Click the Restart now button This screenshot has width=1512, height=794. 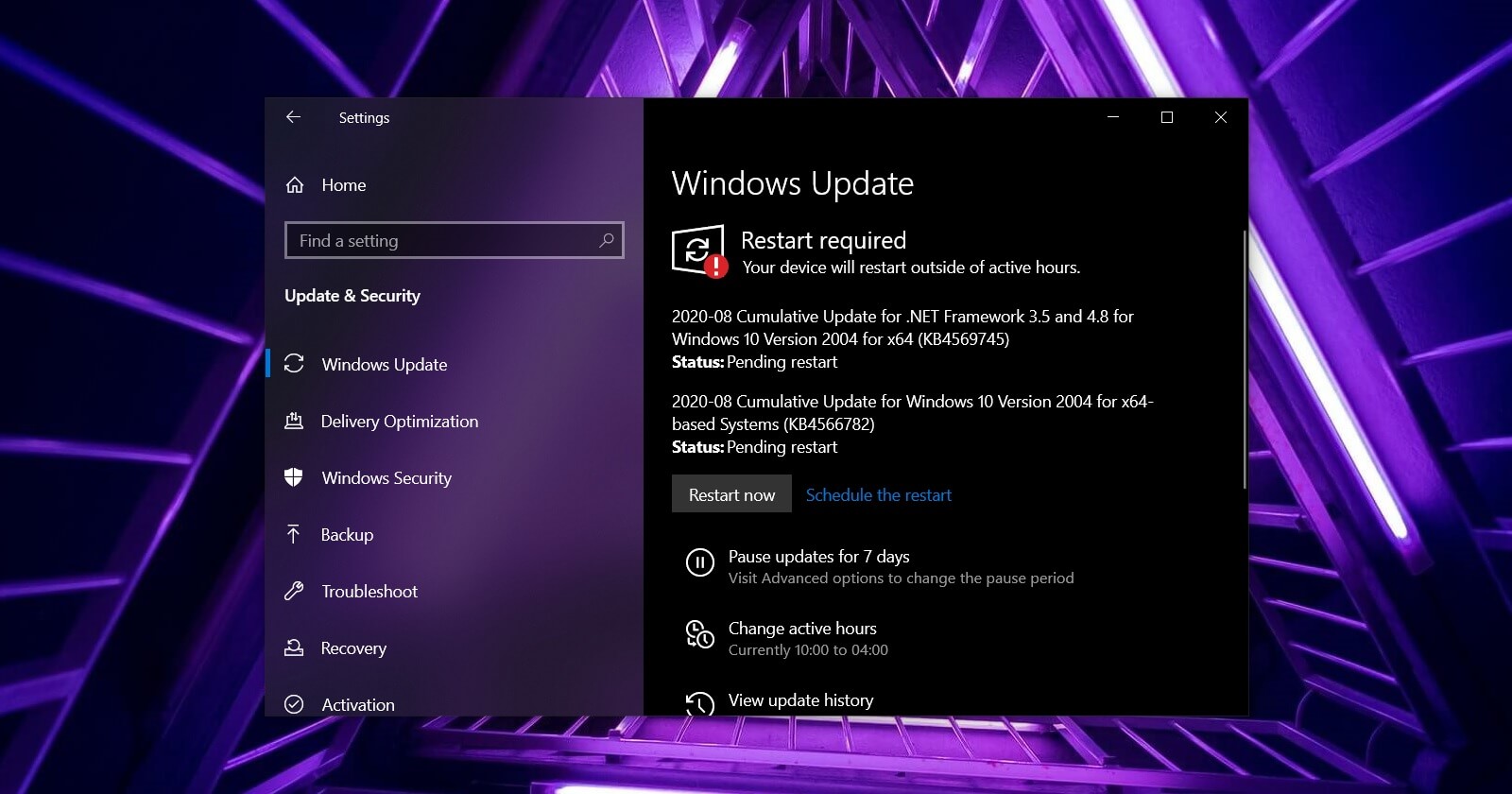point(731,494)
